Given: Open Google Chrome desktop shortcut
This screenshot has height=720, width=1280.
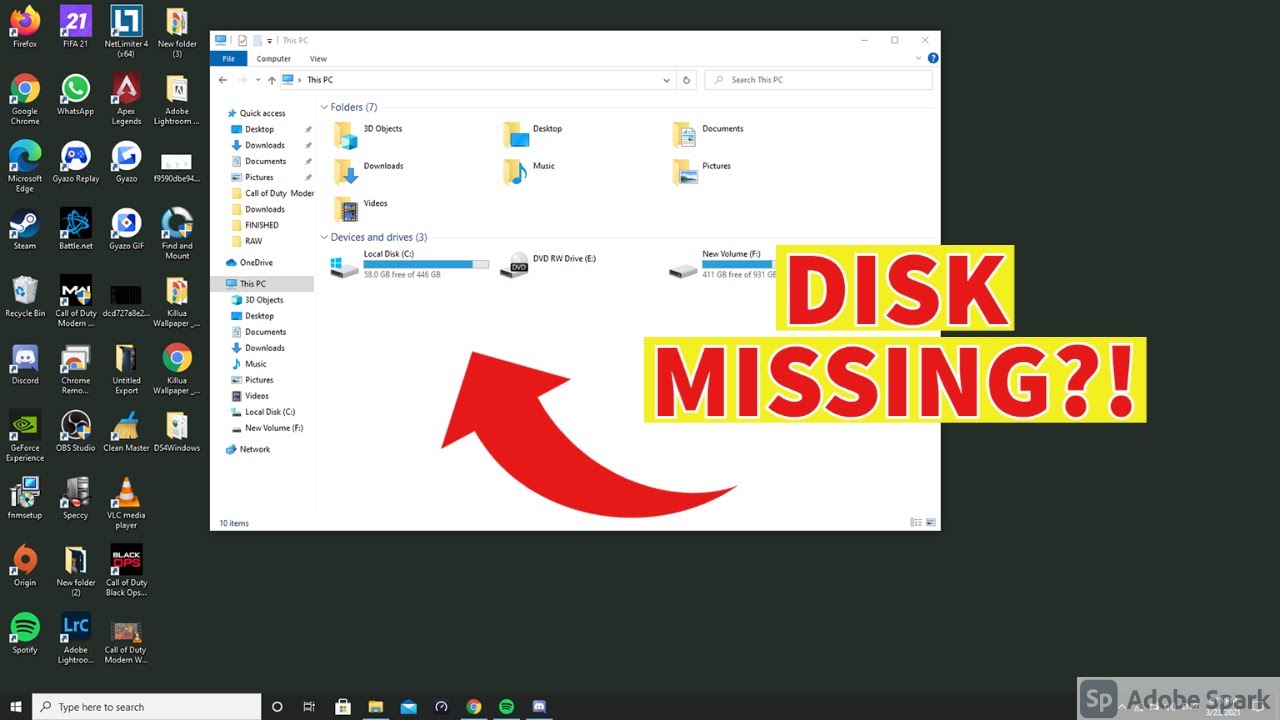Looking at the screenshot, I should click(25, 99).
